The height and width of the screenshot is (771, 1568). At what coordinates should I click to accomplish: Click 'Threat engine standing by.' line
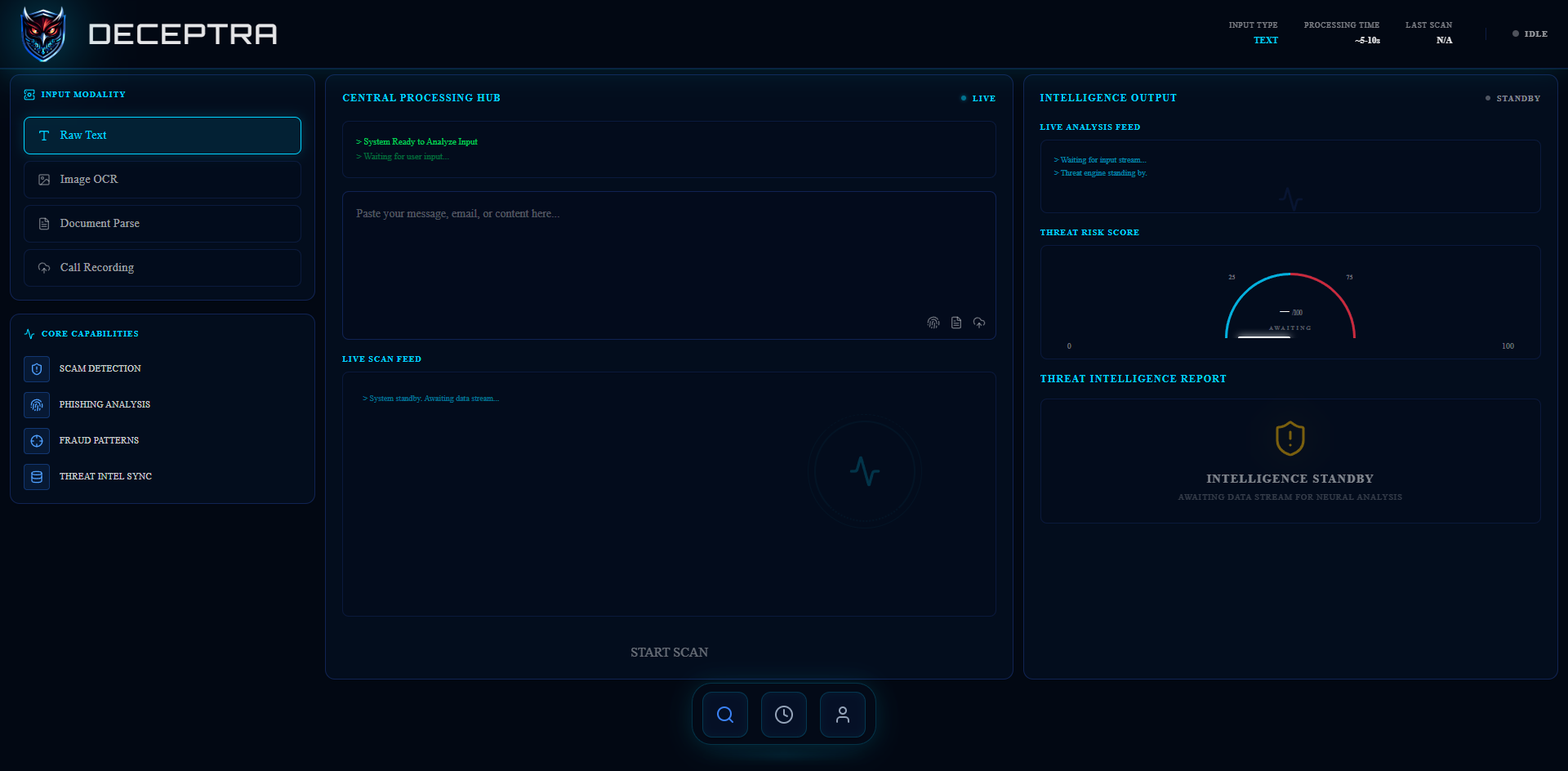pyautogui.click(x=1100, y=173)
